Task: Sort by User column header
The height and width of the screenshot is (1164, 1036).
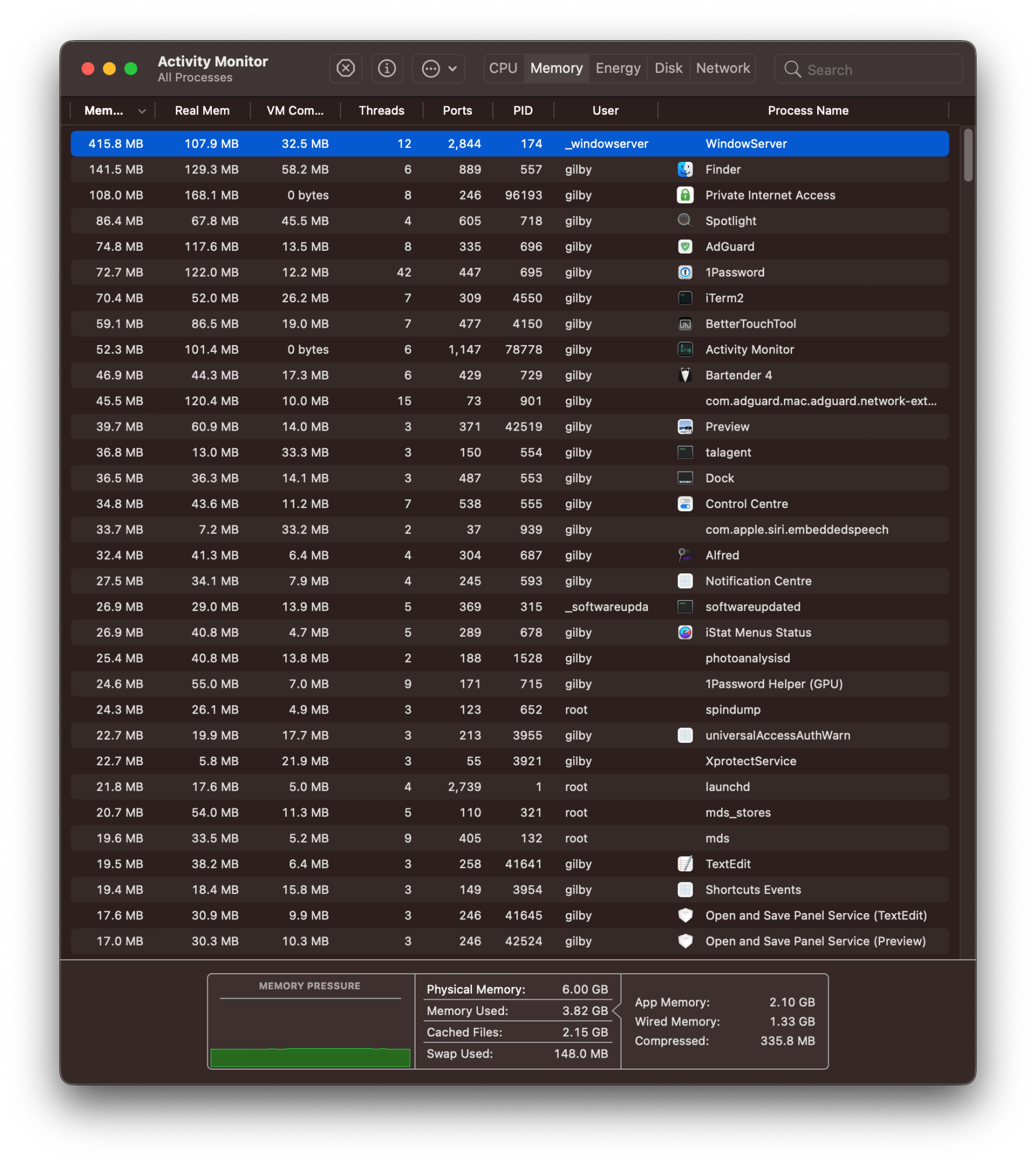Action: pyautogui.click(x=605, y=111)
